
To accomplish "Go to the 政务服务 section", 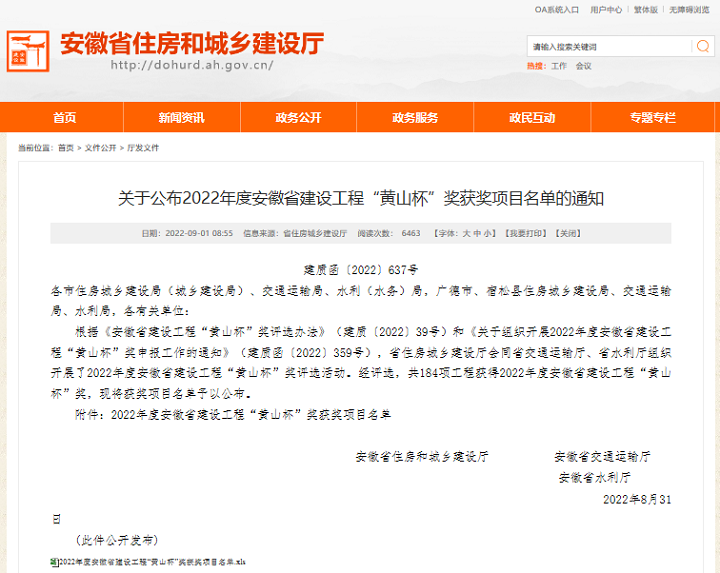I will coord(415,117).
